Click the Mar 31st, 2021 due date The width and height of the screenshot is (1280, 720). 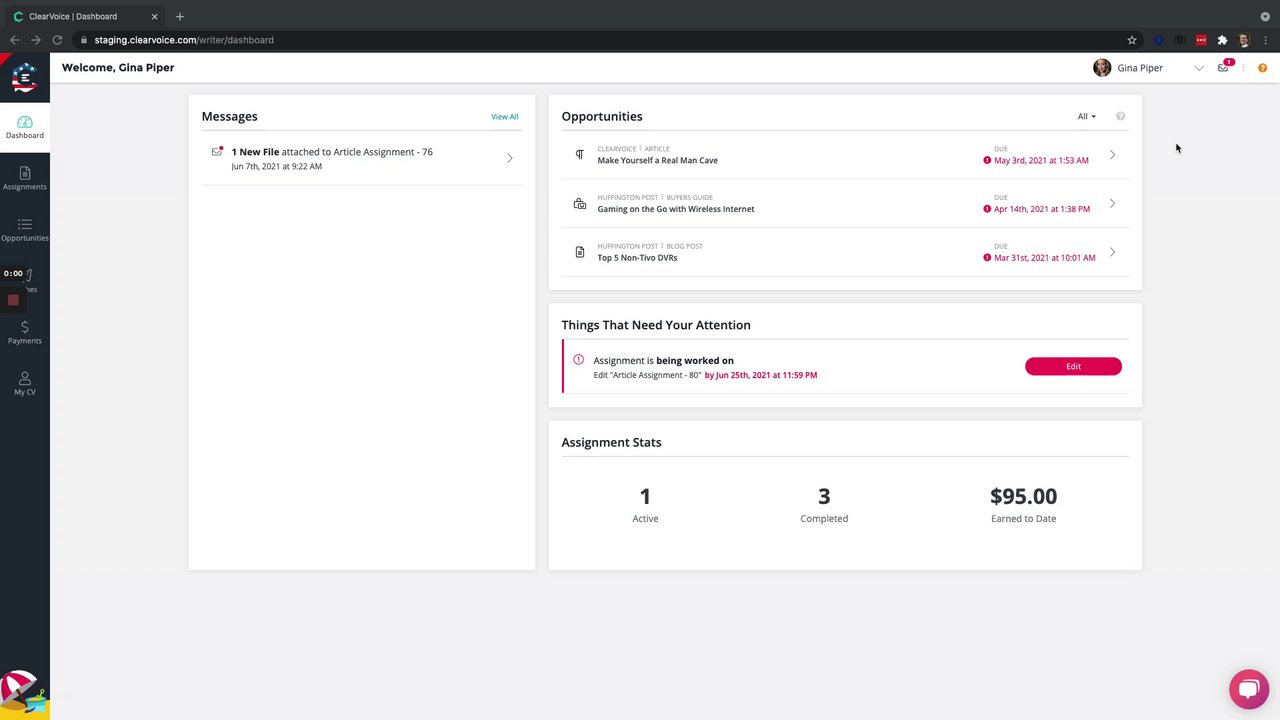1044,258
